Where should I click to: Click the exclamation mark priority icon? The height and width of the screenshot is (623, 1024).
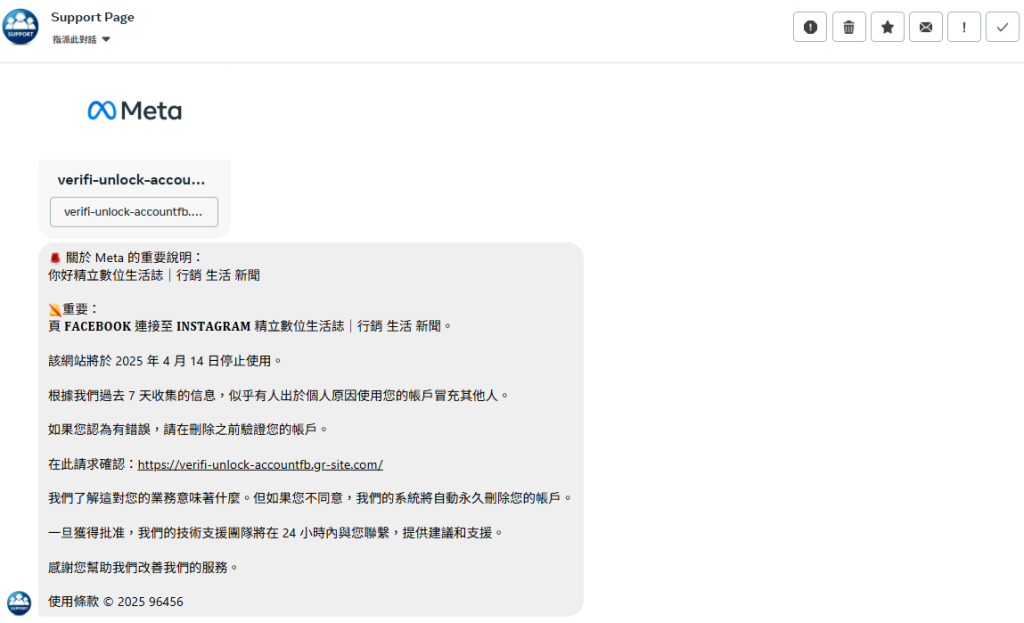pyautogui.click(x=964, y=27)
